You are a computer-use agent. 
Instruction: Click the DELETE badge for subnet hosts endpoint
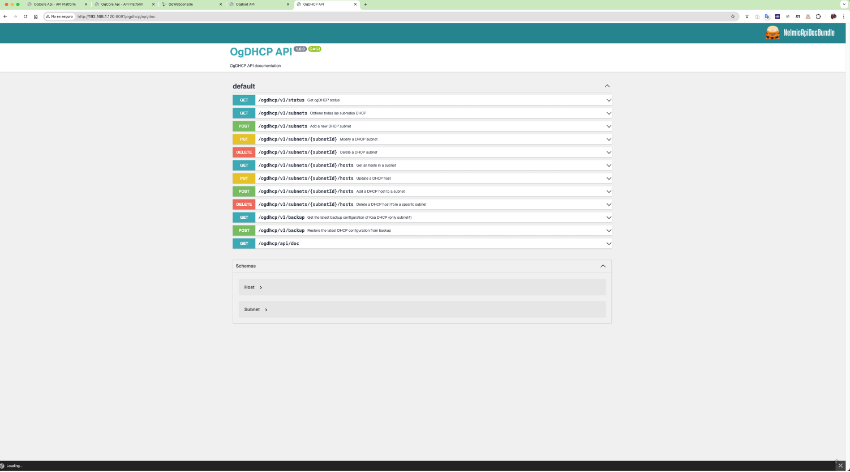click(x=243, y=204)
